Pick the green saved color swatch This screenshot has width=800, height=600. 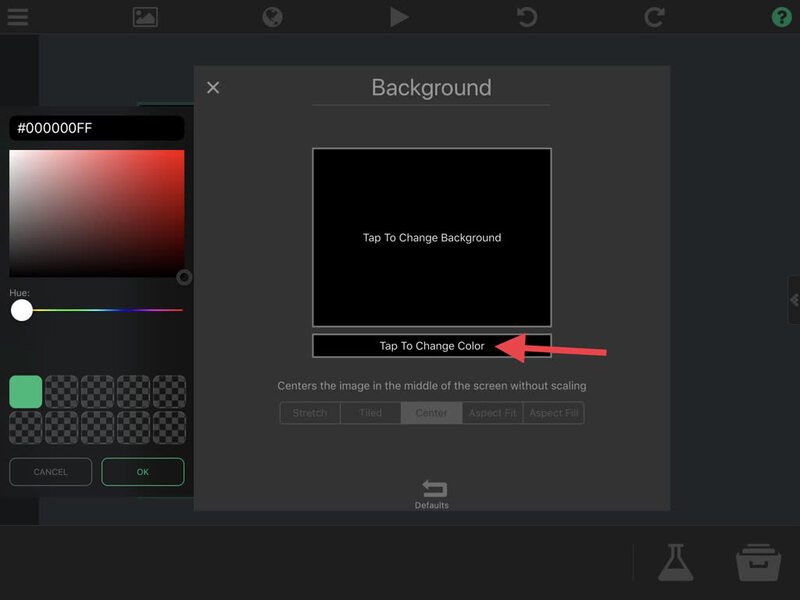coord(26,392)
